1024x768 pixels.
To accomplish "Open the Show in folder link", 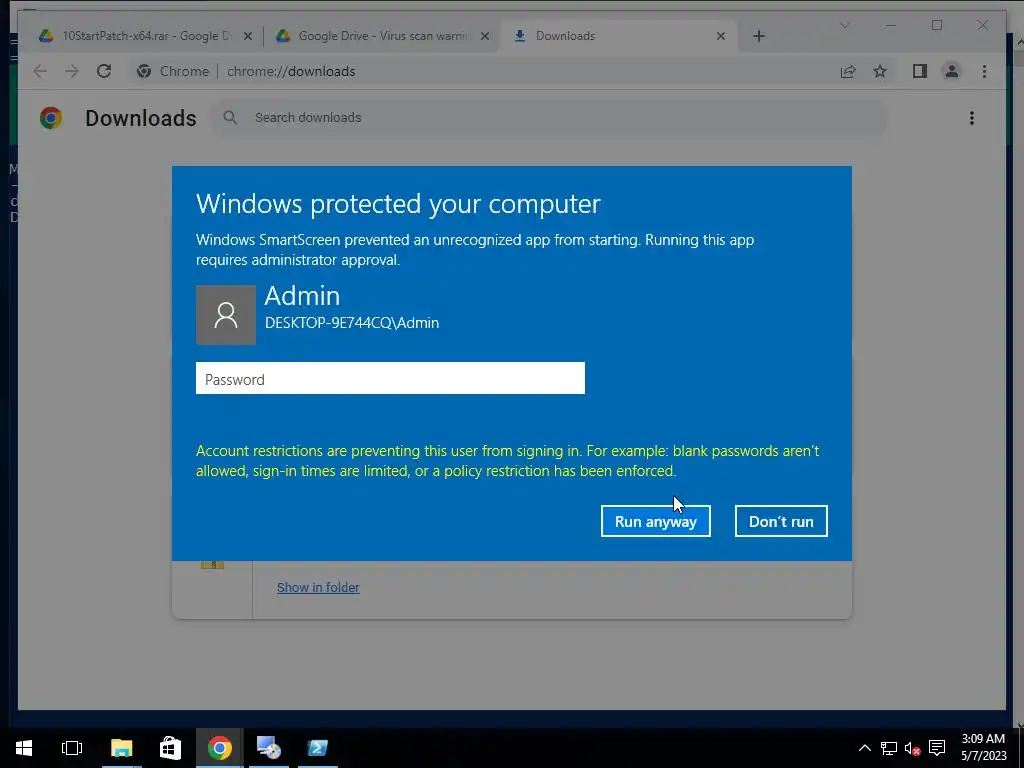I will click(318, 587).
